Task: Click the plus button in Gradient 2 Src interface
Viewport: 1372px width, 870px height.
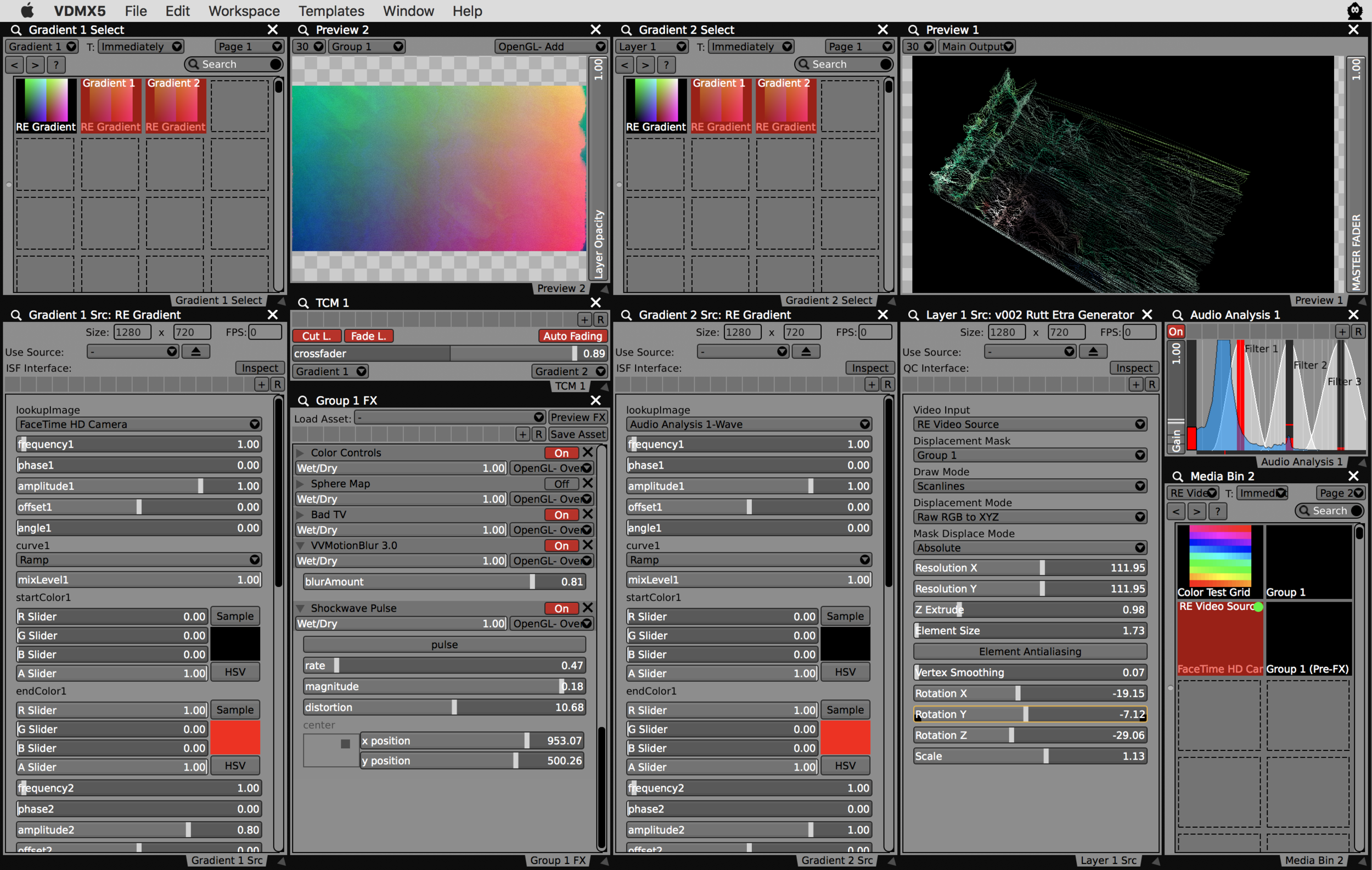Action: pos(871,385)
